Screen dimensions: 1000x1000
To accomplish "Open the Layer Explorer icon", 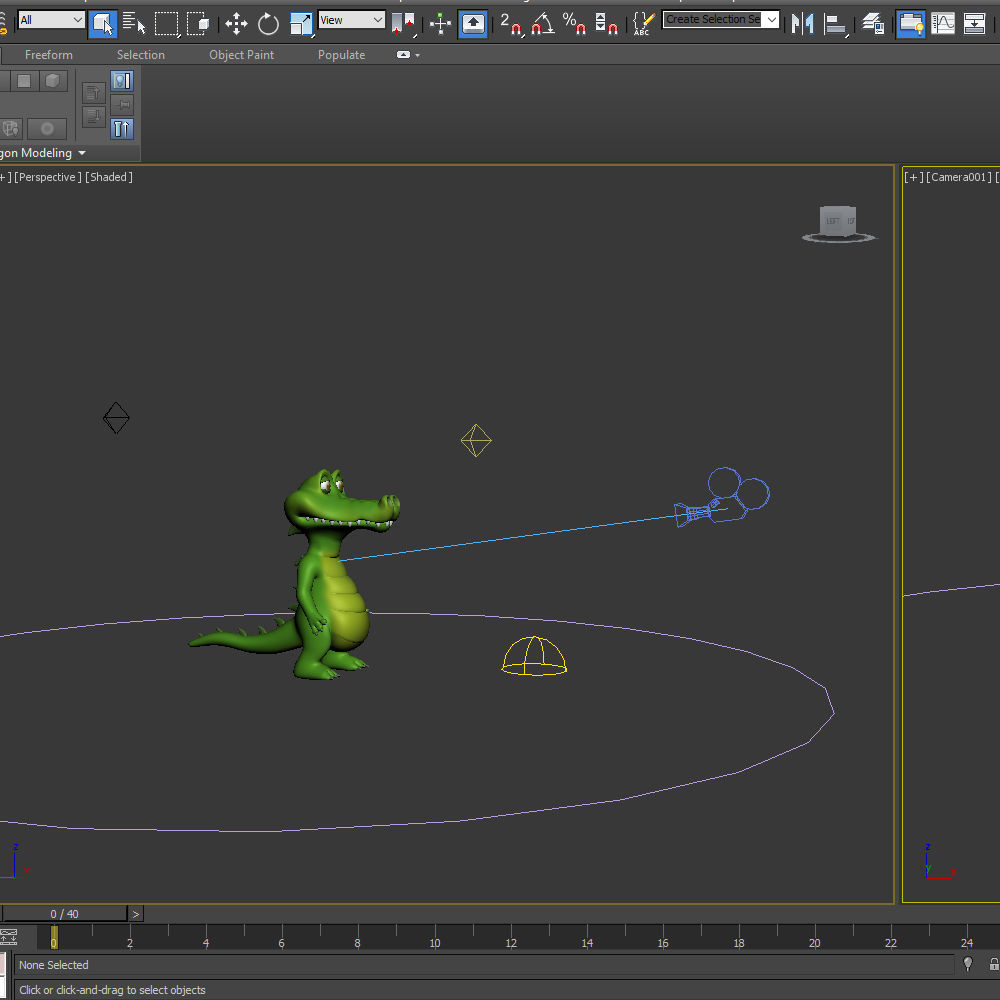I will click(x=873, y=24).
